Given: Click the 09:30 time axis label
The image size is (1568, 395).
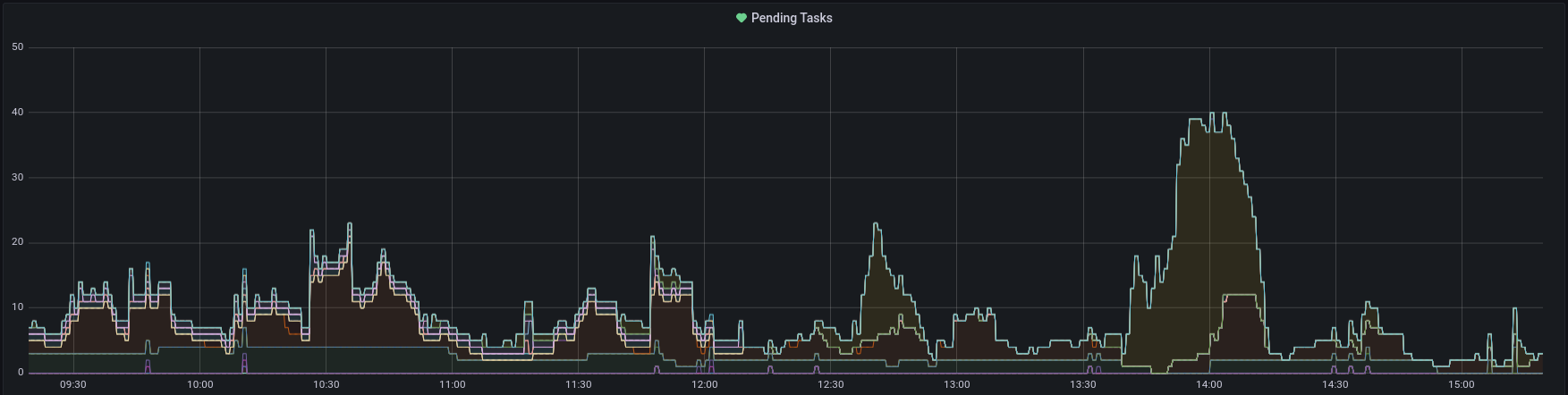Looking at the screenshot, I should tap(73, 384).
